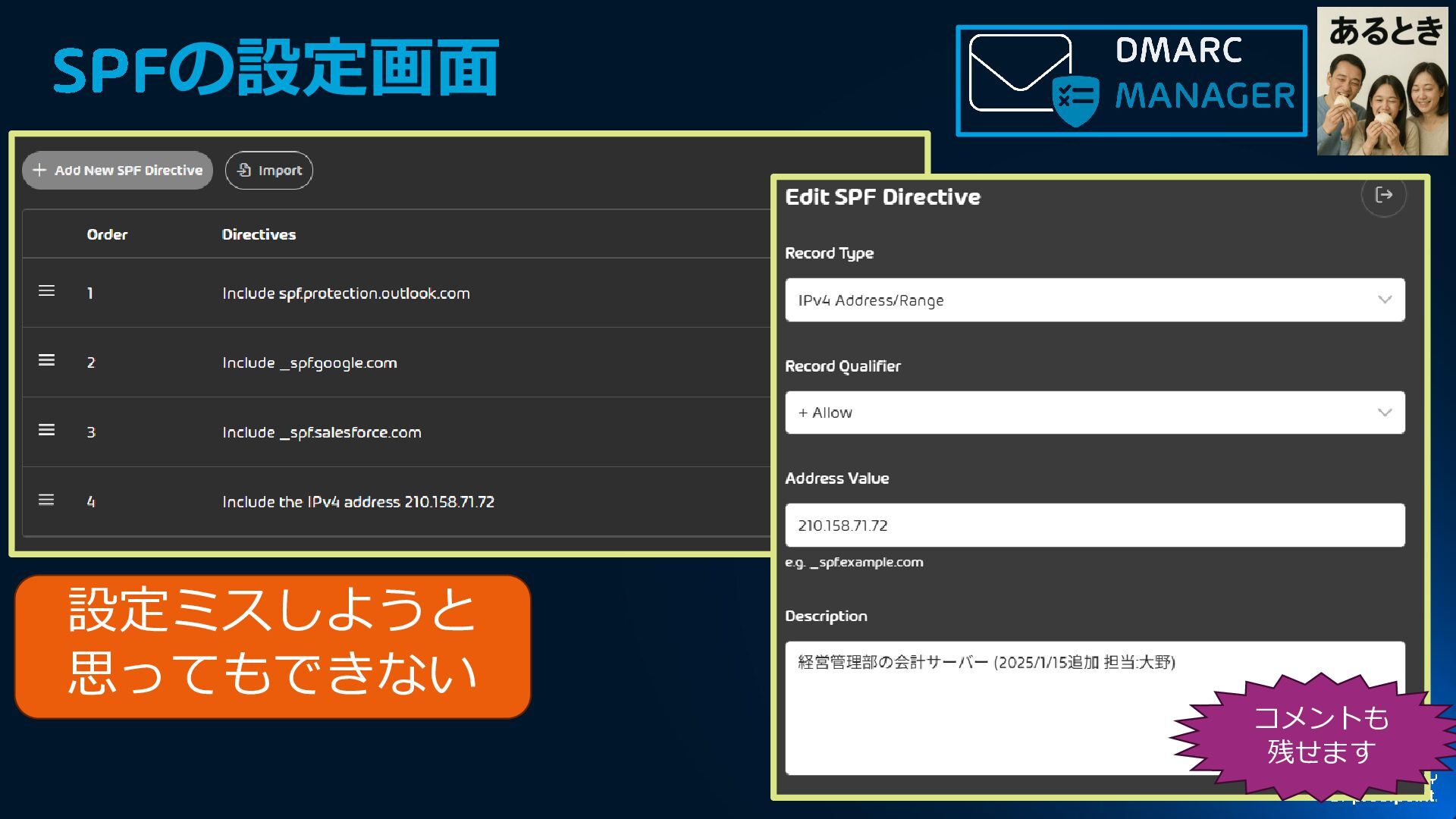Click the import document icon
1456x819 pixels.
243,170
